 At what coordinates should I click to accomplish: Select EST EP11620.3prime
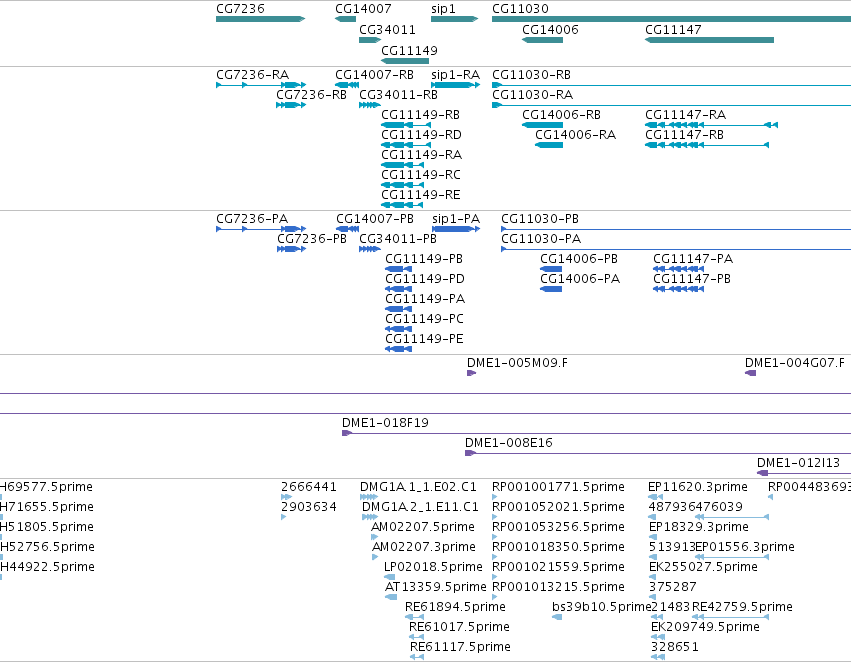pyautogui.click(x=698, y=487)
